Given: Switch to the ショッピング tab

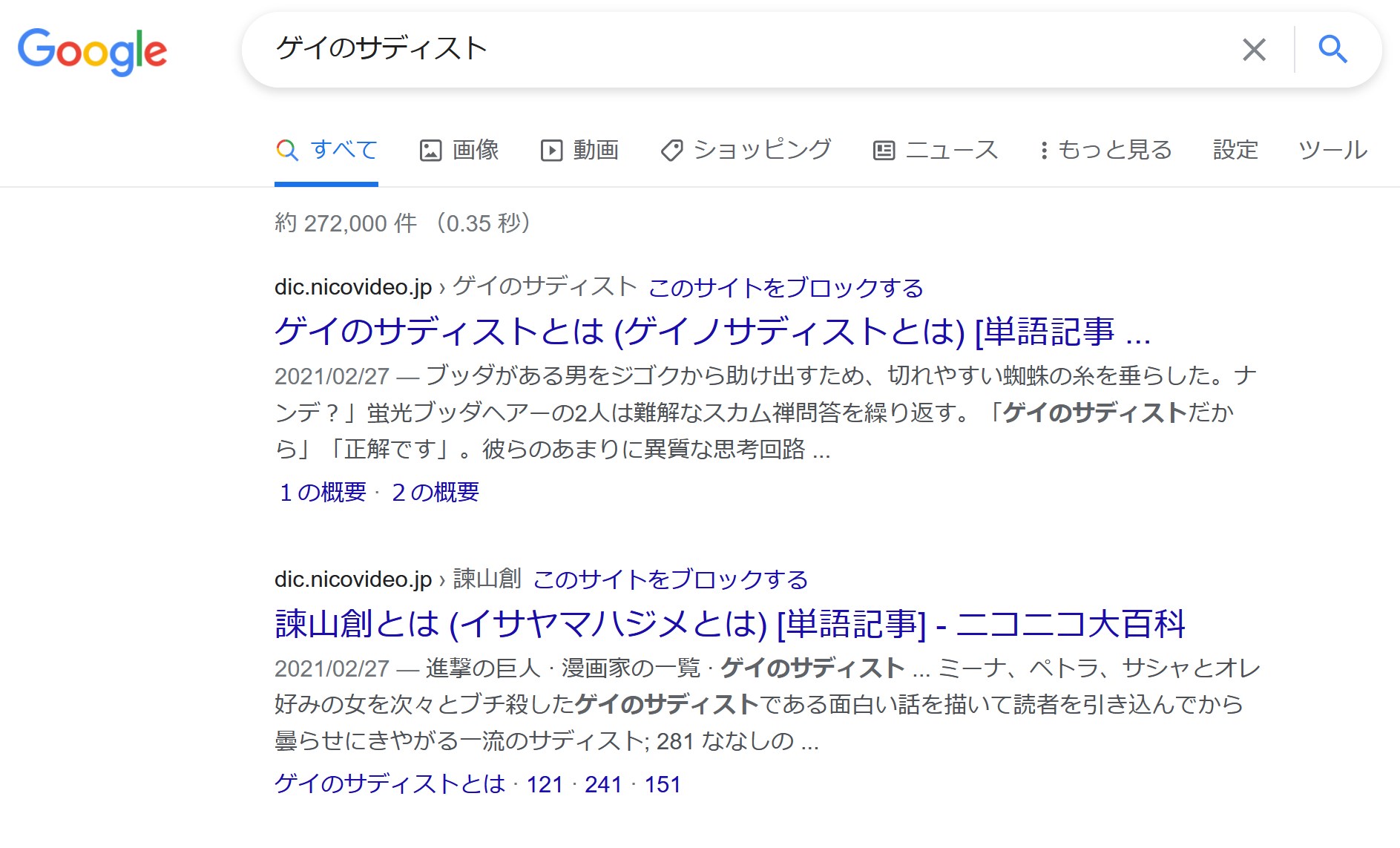Looking at the screenshot, I should tap(762, 150).
